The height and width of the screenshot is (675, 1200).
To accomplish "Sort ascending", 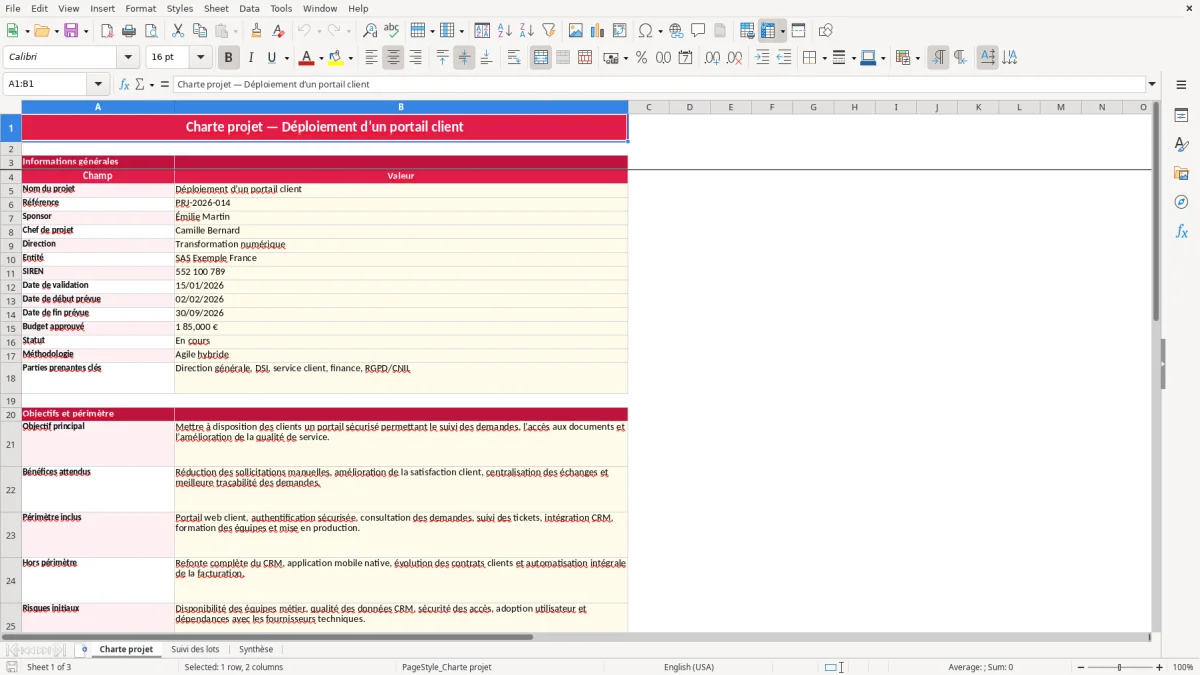I will tap(505, 31).
